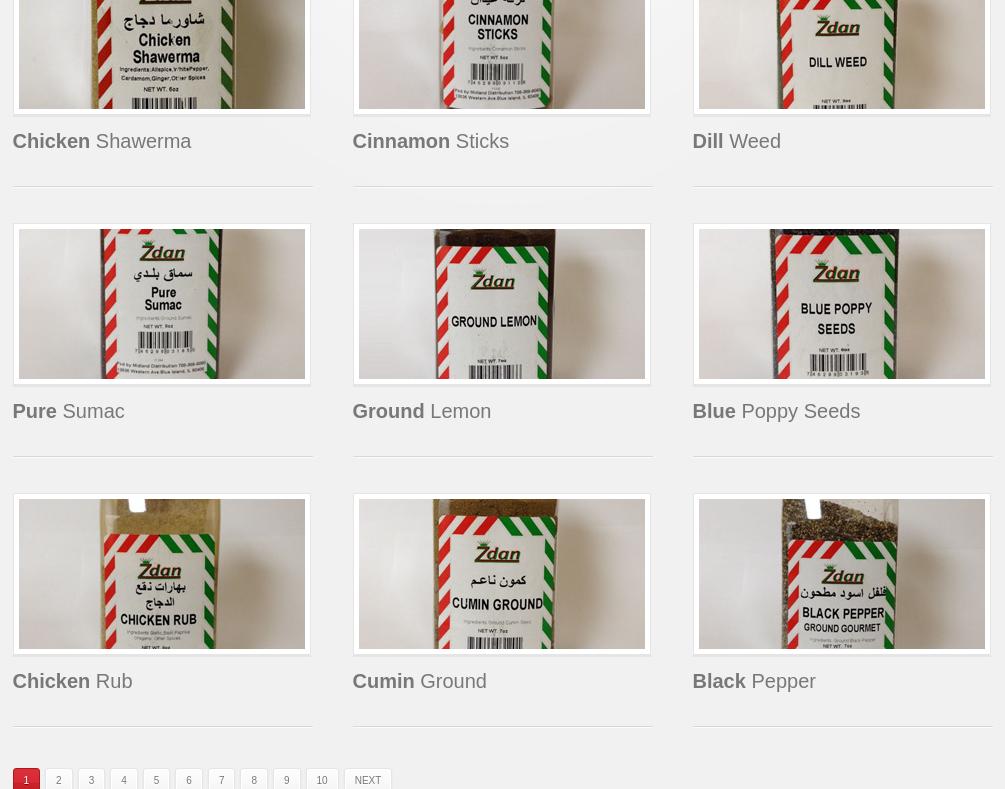This screenshot has width=1005, height=789.
Task: Go to page 10 of listings
Action: 322,779
